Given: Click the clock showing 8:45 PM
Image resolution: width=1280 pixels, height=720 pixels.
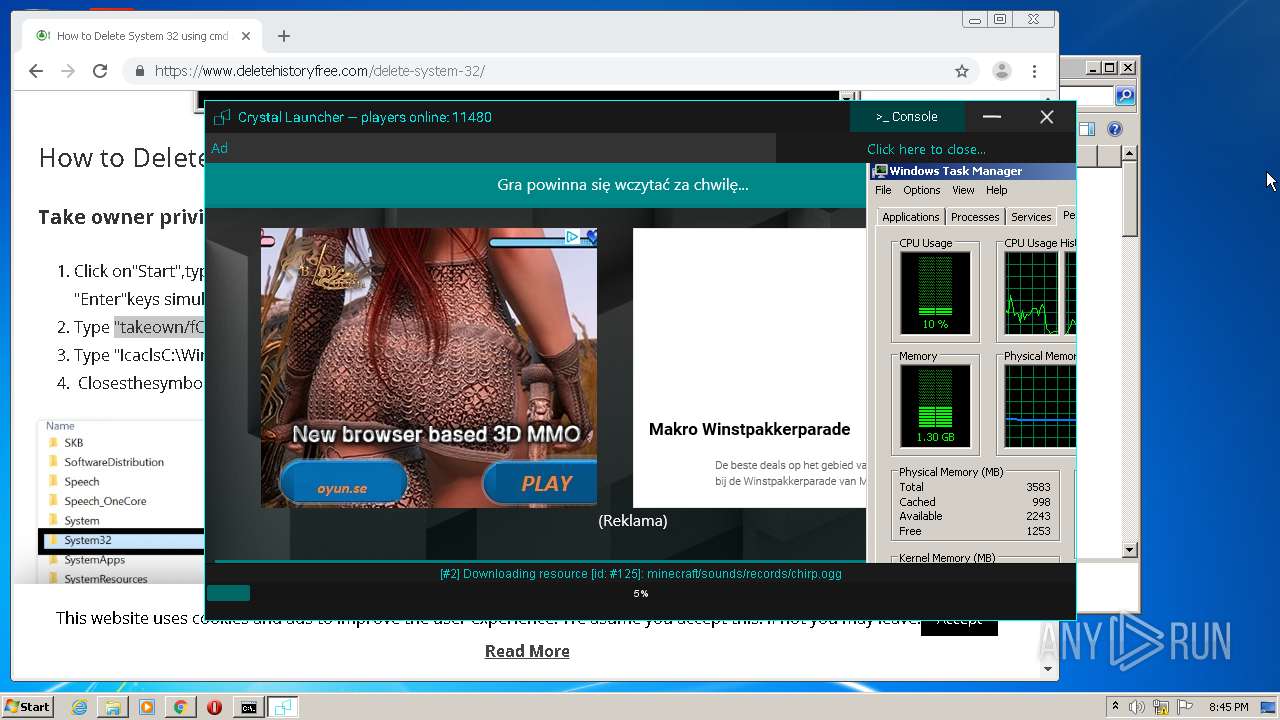Looking at the screenshot, I should pyautogui.click(x=1229, y=707).
